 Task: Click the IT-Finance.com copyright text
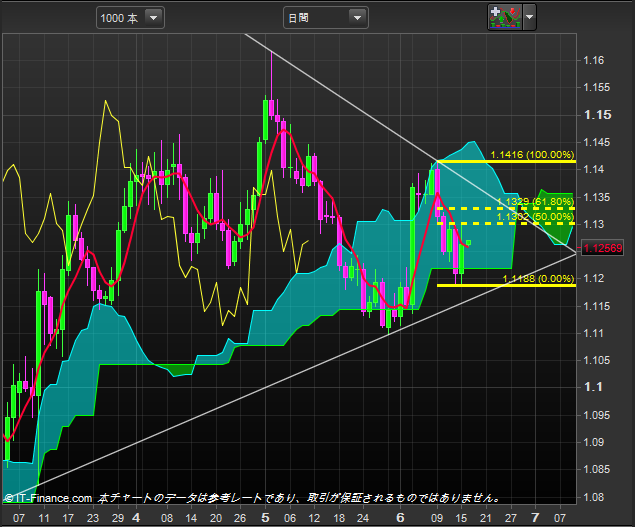pos(48,498)
